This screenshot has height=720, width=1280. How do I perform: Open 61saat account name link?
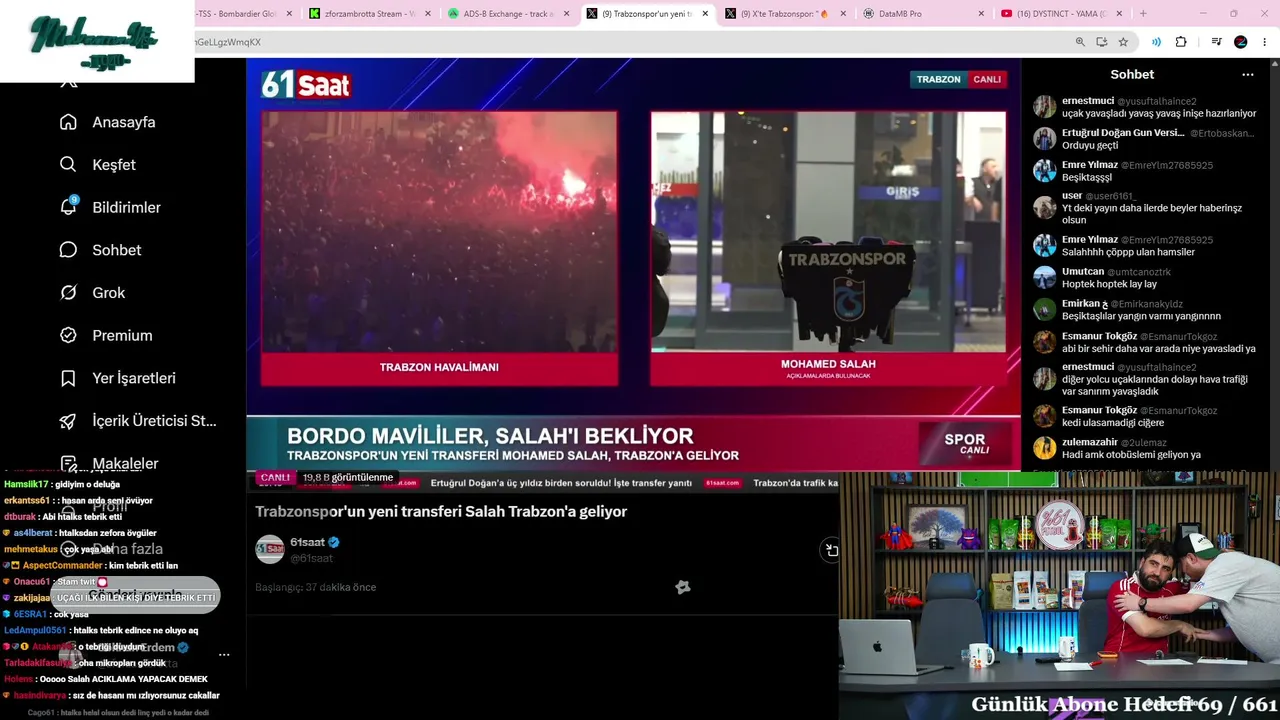307,542
